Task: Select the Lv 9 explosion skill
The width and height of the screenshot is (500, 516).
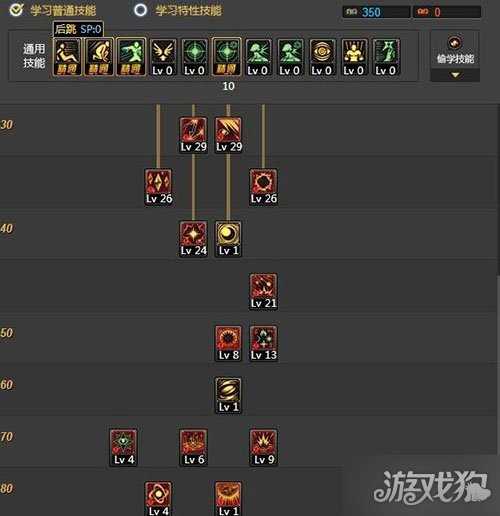Action: (263, 448)
